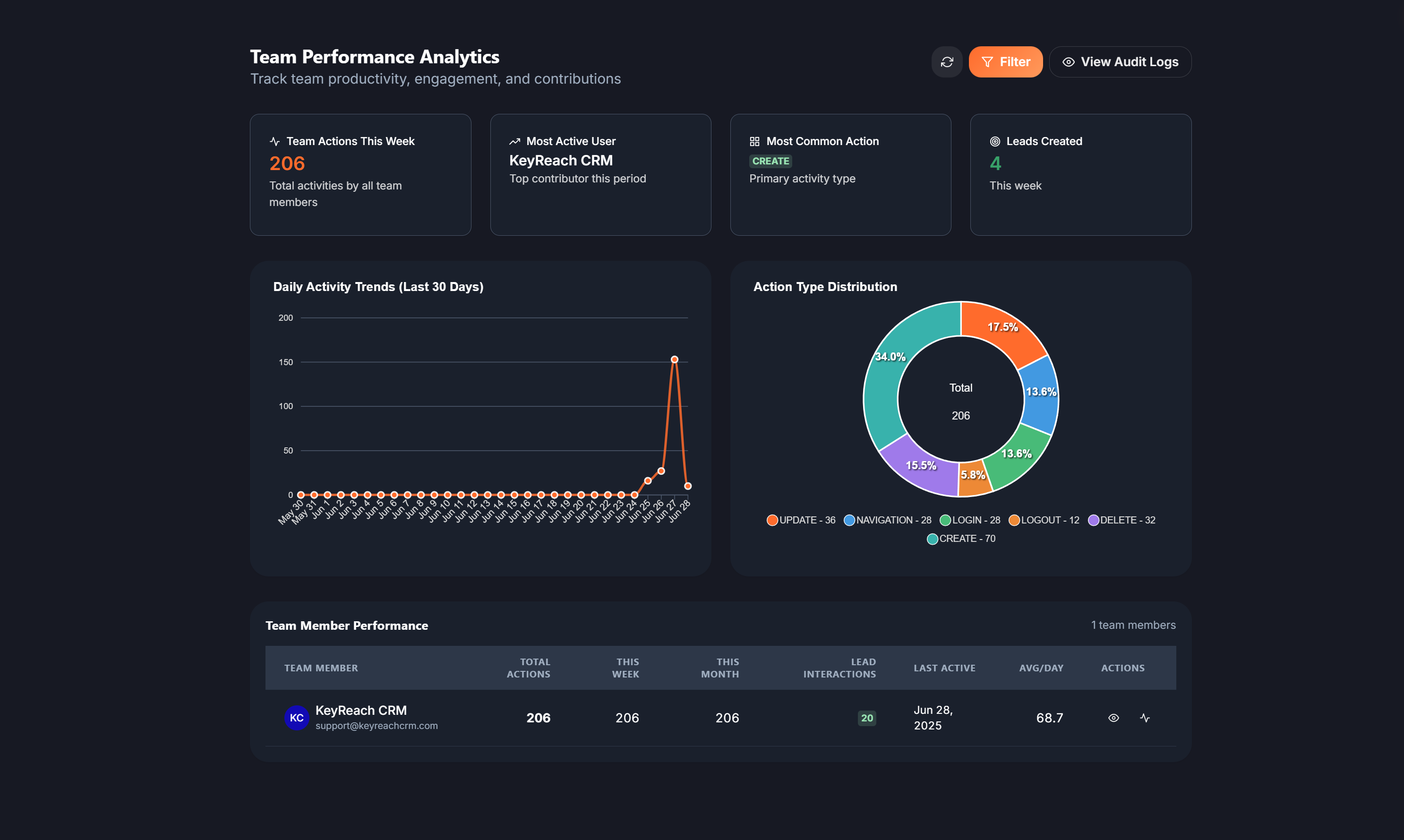Click the green 4 in Leads Created card
The height and width of the screenshot is (840, 1404).
pyautogui.click(x=995, y=163)
